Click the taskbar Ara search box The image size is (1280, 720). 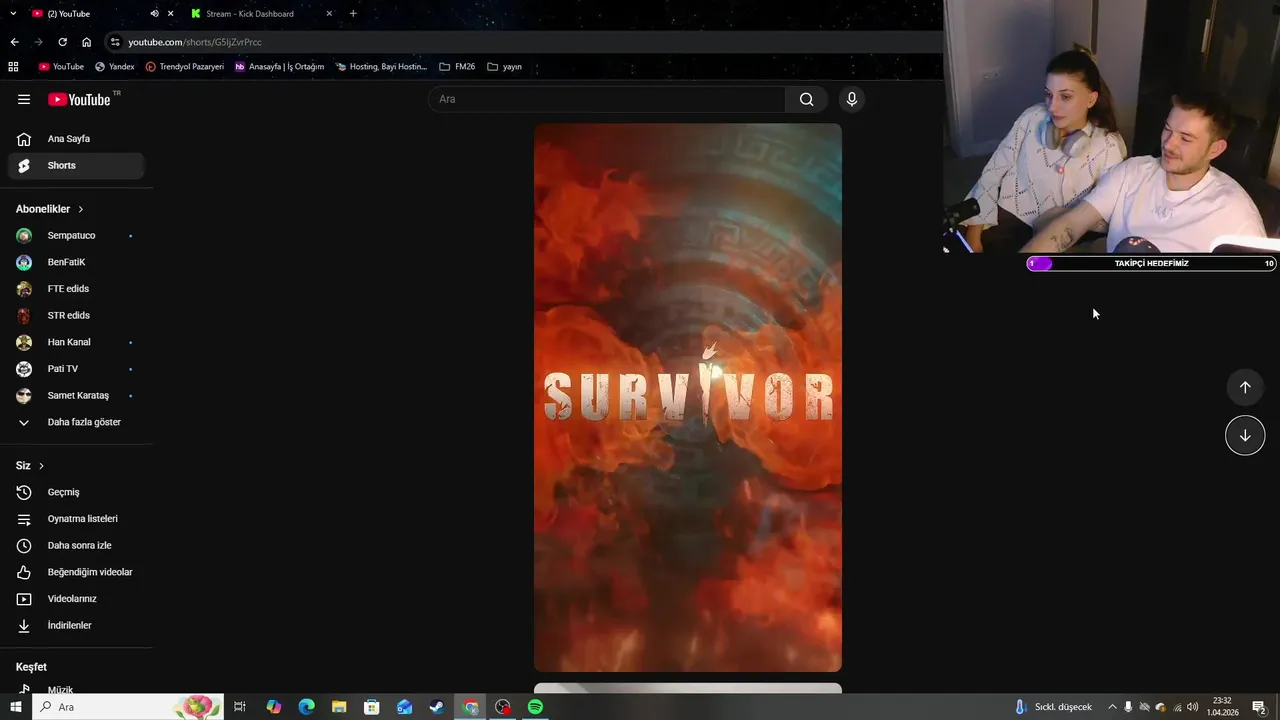coord(128,707)
